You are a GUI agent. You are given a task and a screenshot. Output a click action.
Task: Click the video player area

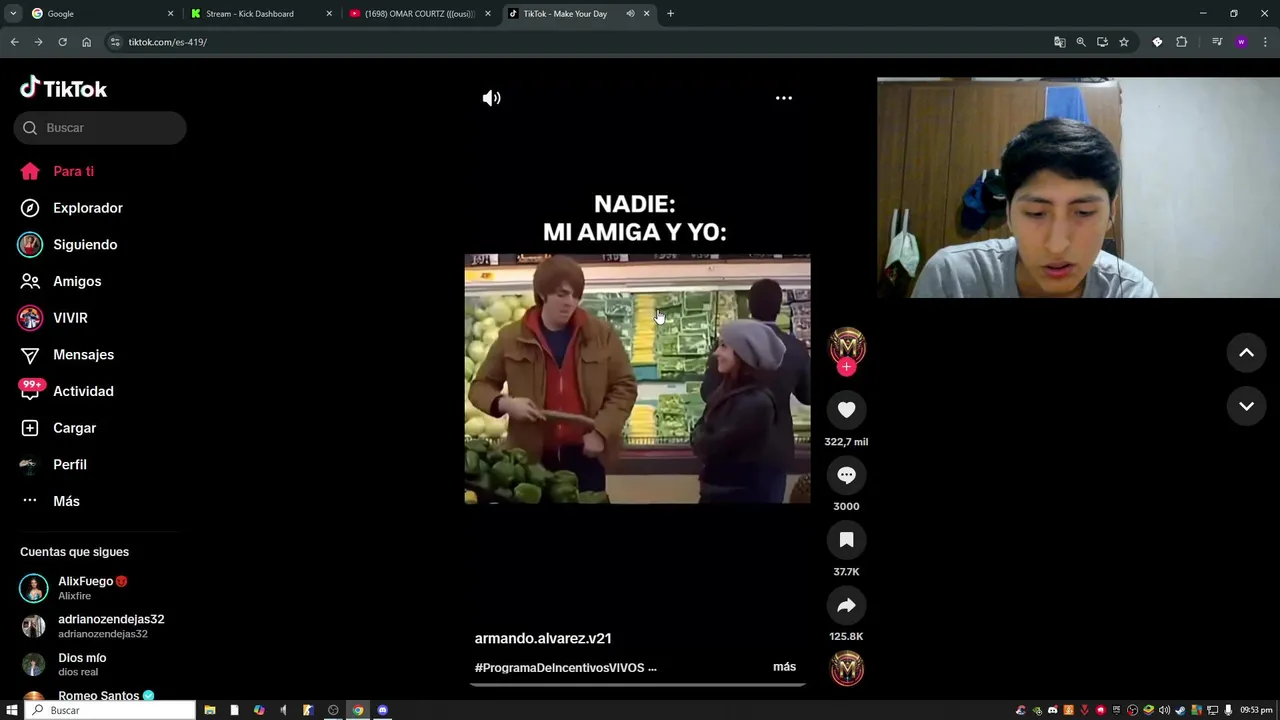click(637, 378)
